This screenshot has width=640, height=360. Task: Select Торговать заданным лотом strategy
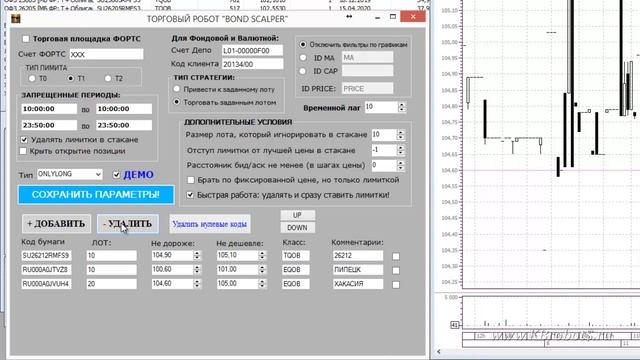point(176,102)
